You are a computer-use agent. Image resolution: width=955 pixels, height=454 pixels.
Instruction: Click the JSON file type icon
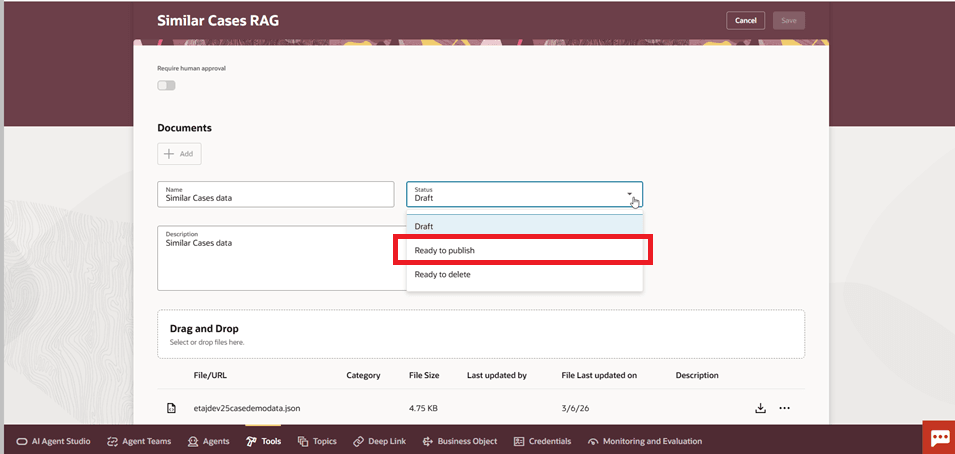pos(172,408)
